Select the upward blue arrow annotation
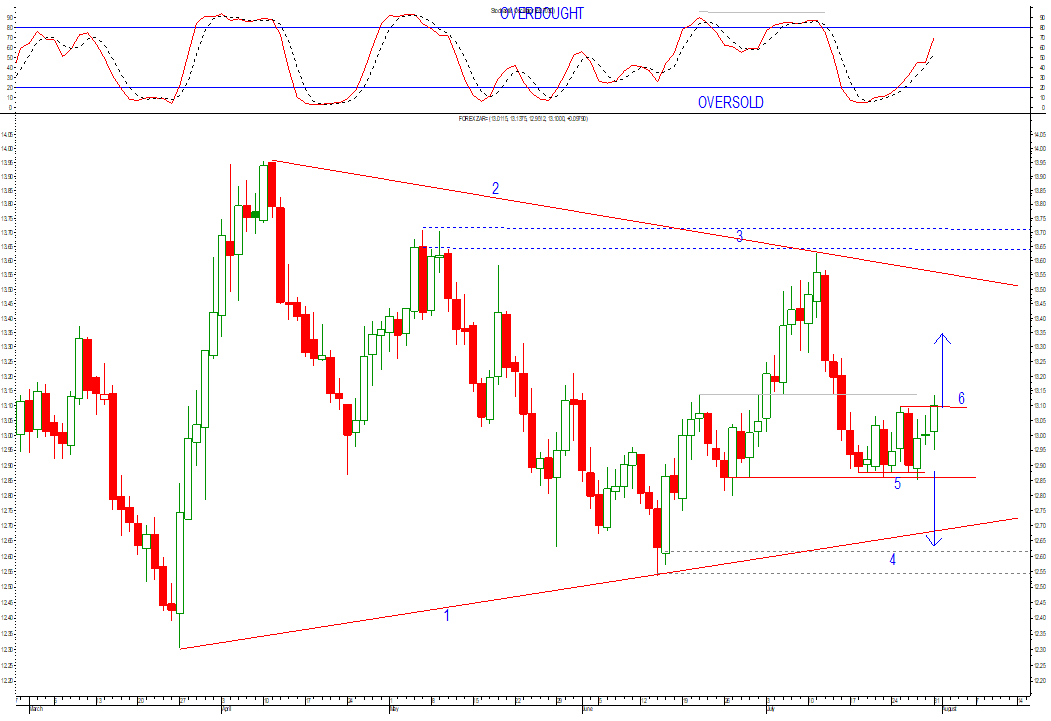 pyautogui.click(x=940, y=355)
